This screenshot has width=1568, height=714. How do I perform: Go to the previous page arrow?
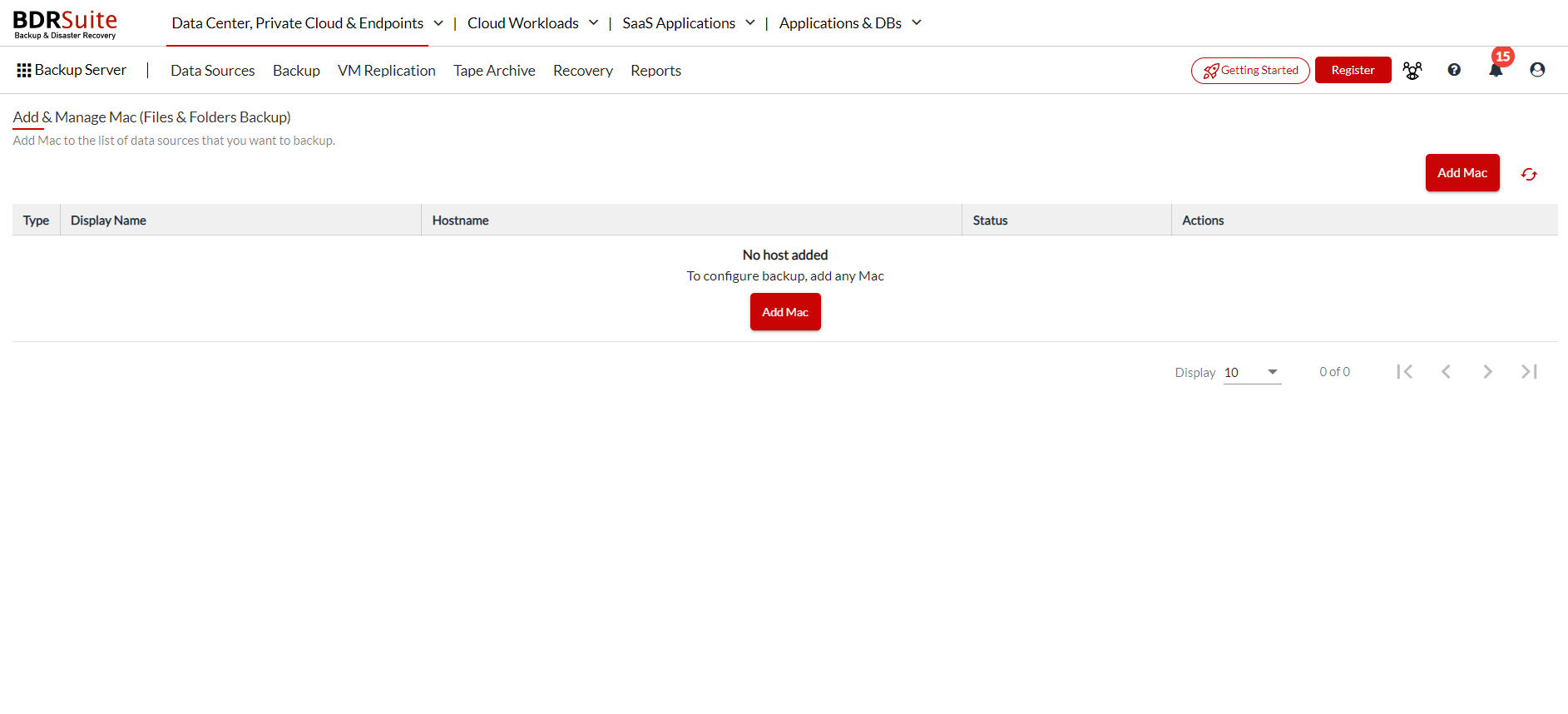coord(1447,372)
